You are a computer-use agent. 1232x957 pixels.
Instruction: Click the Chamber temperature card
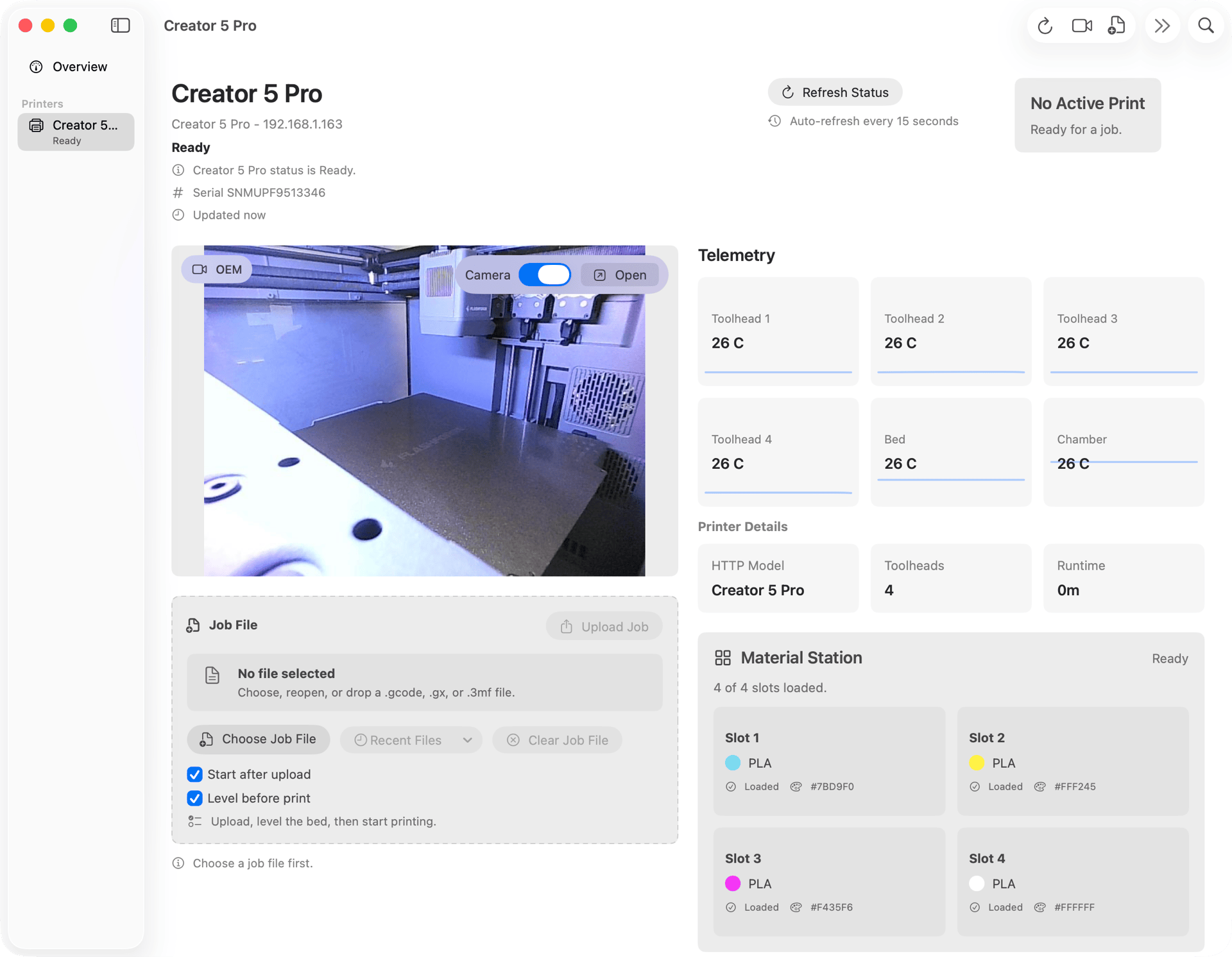pyautogui.click(x=1124, y=452)
